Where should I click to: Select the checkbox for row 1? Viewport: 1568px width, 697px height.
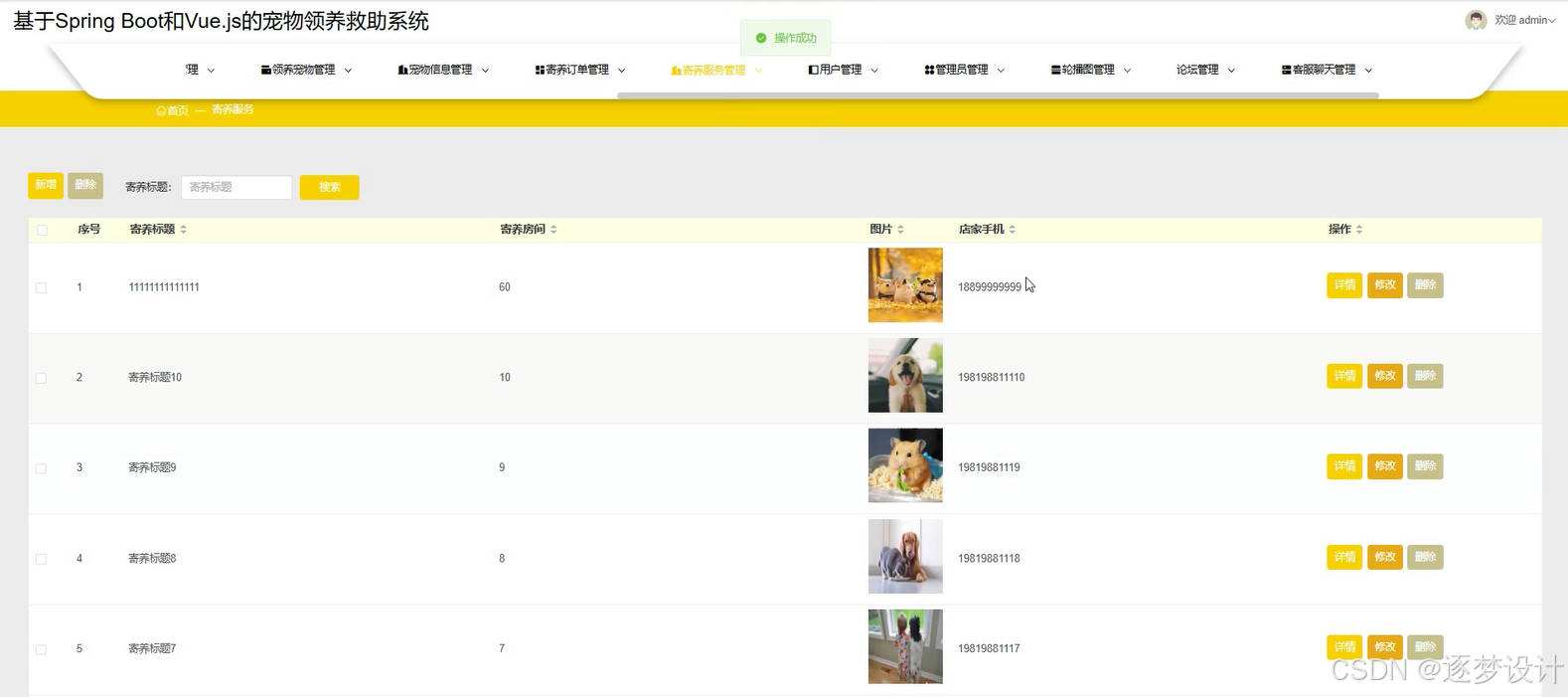pyautogui.click(x=41, y=287)
